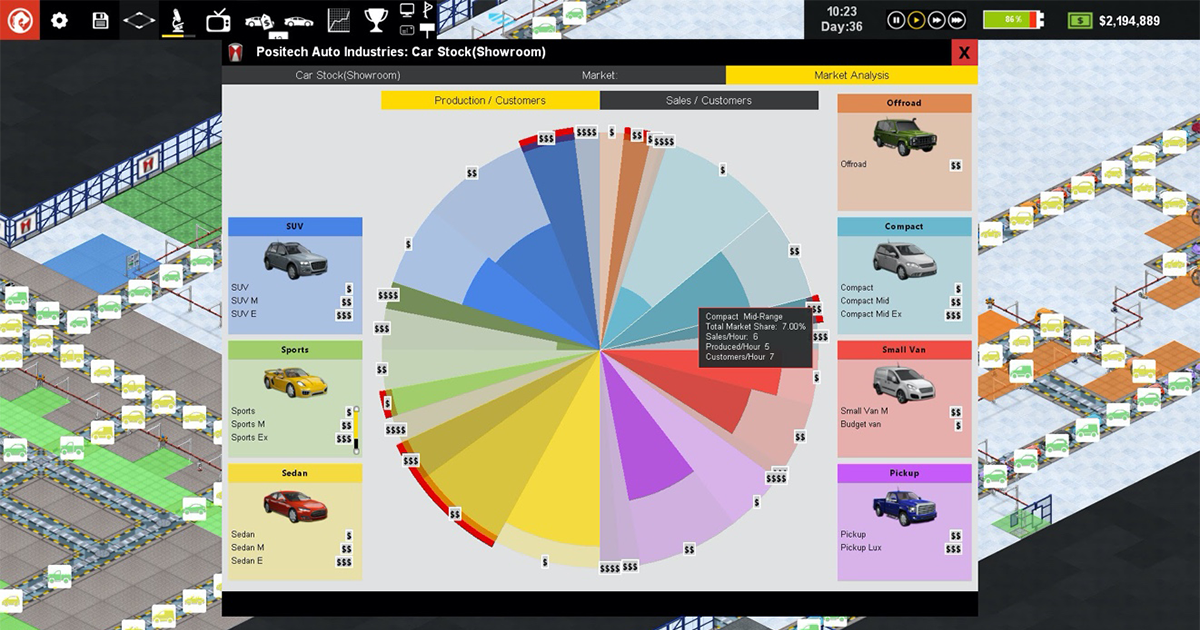Click the marketing TV icon
This screenshot has width=1200, height=630.
tap(218, 19)
